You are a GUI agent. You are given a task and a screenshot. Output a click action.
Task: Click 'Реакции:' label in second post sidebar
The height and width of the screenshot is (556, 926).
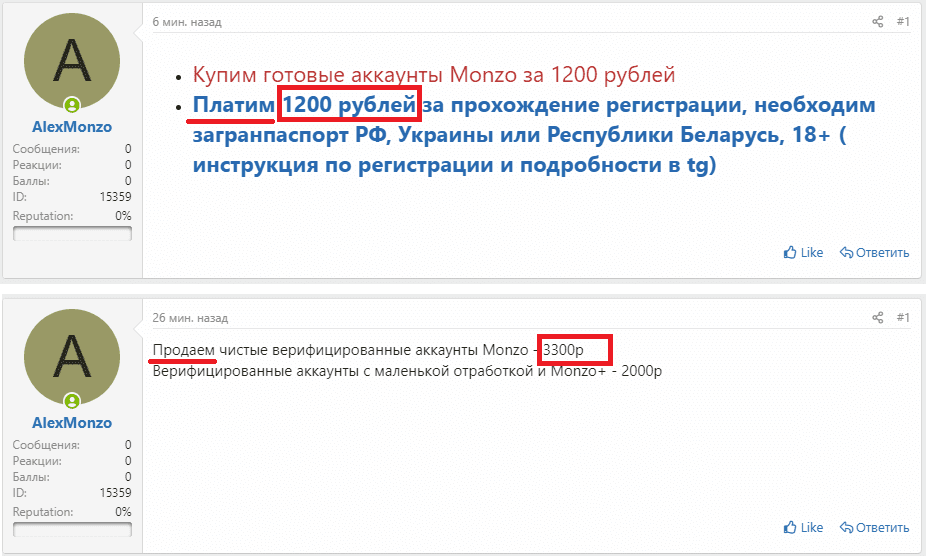pyautogui.click(x=37, y=461)
